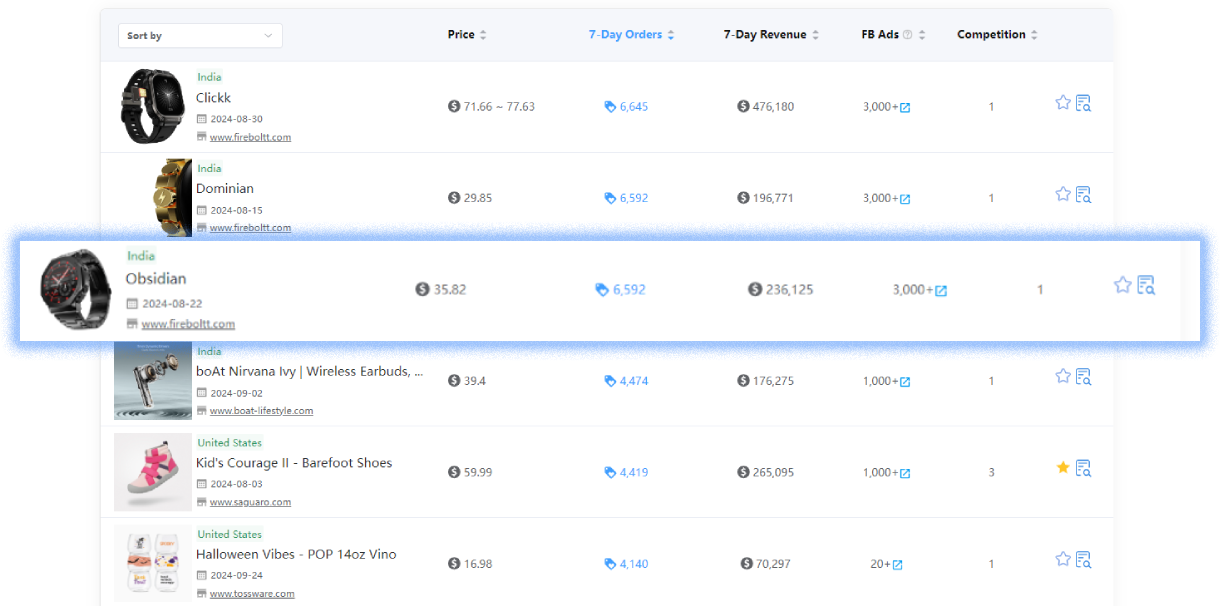The height and width of the screenshot is (606, 1220).
Task: Open product details icon for Clickk
Action: tap(1083, 102)
